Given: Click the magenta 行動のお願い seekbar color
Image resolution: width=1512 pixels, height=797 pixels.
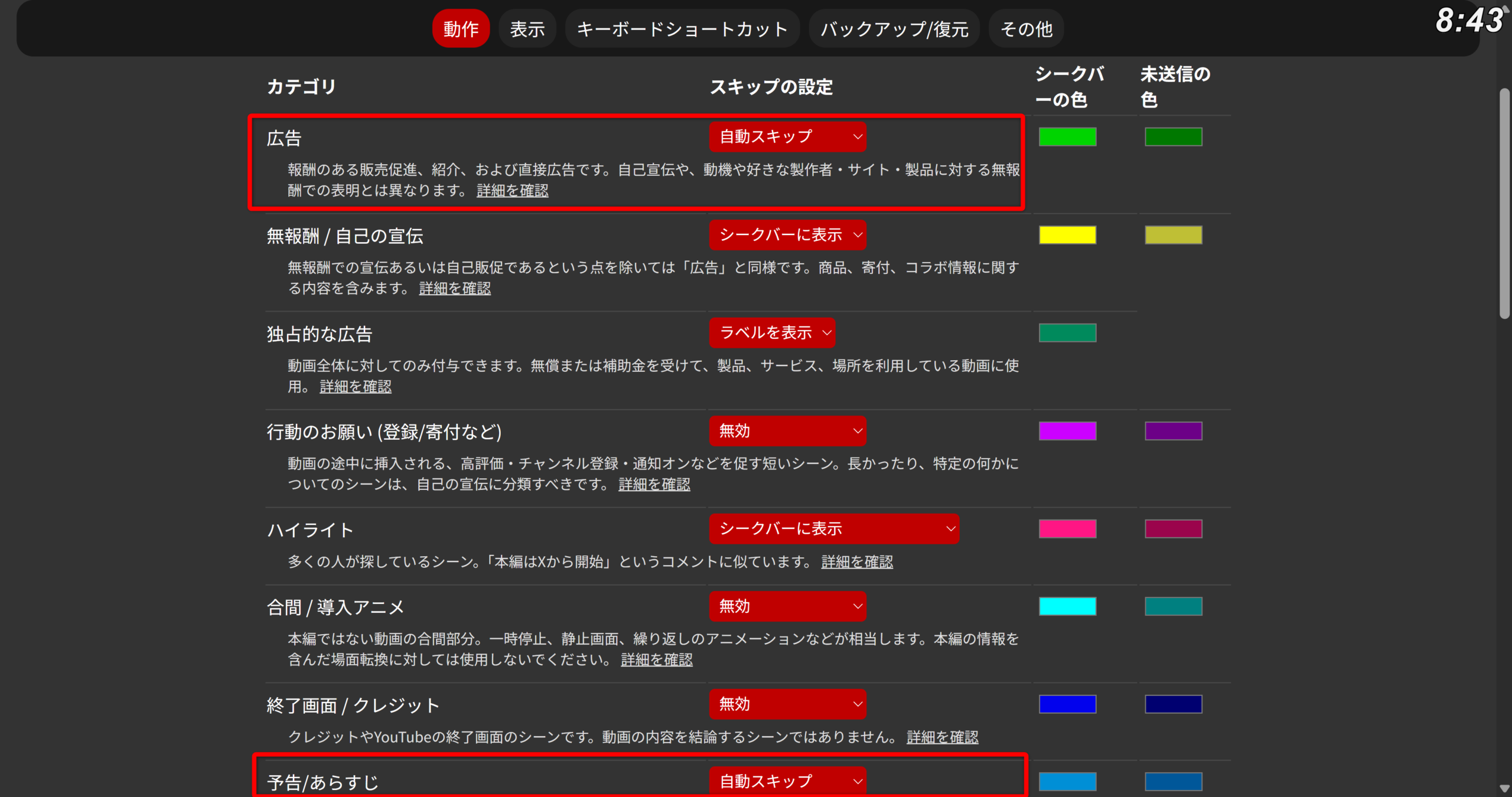Looking at the screenshot, I should coord(1067,431).
